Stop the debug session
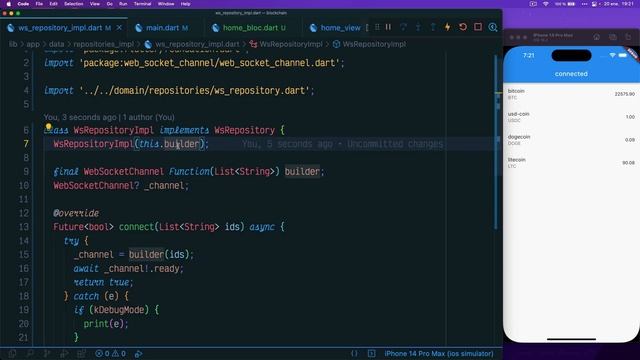This screenshot has height=360, width=640. point(478,27)
